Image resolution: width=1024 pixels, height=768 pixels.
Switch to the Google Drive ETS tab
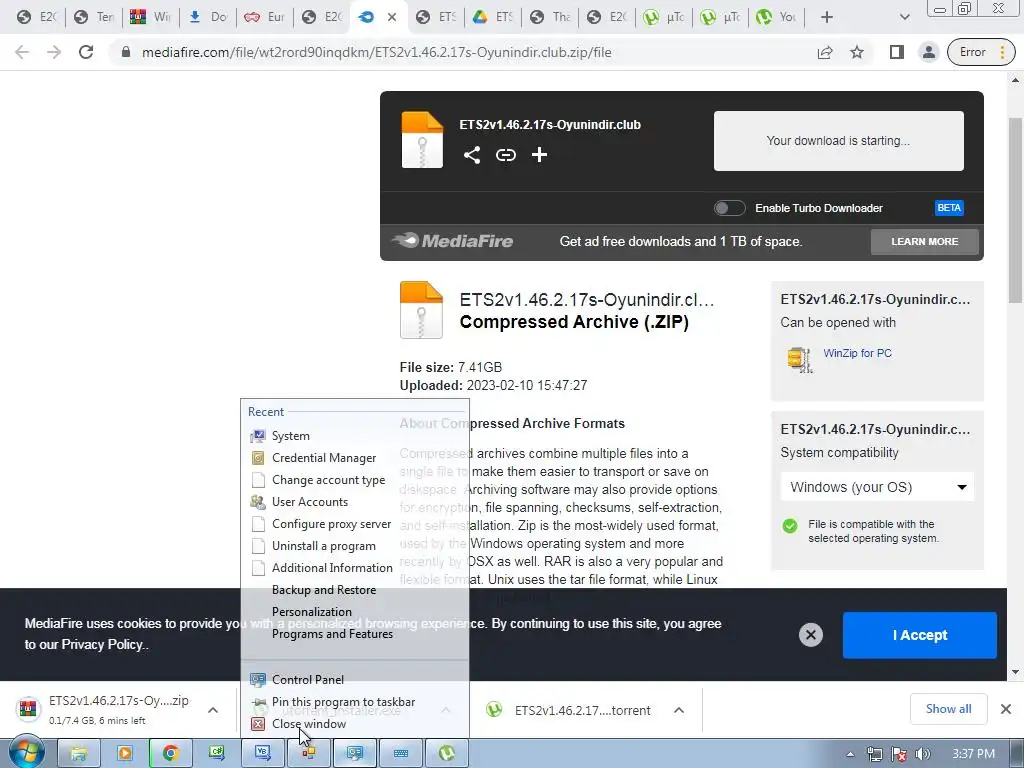click(494, 17)
